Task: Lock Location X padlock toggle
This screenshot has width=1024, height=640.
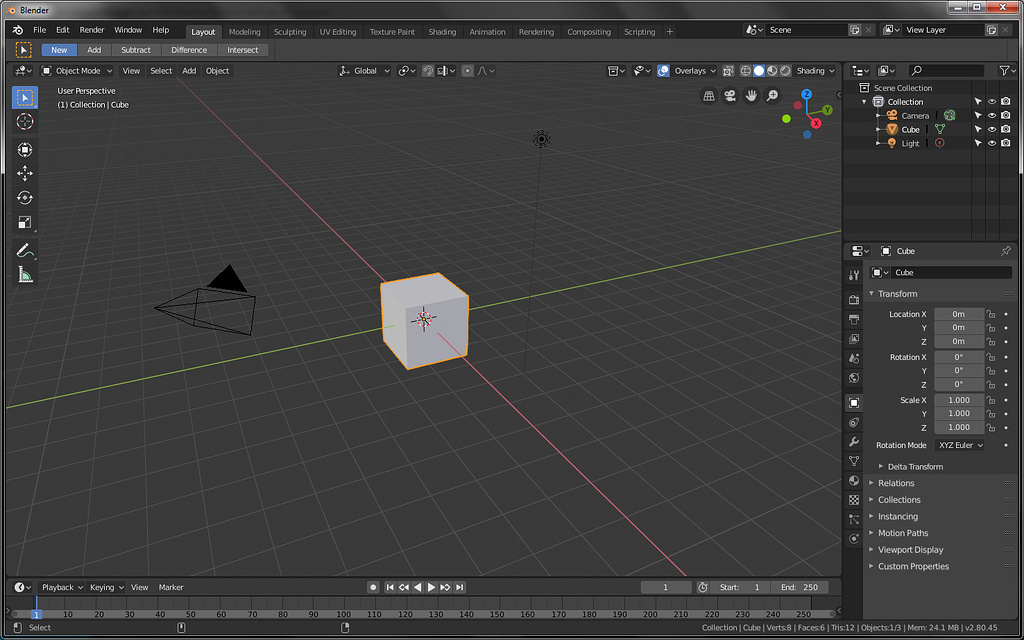Action: pyautogui.click(x=991, y=314)
